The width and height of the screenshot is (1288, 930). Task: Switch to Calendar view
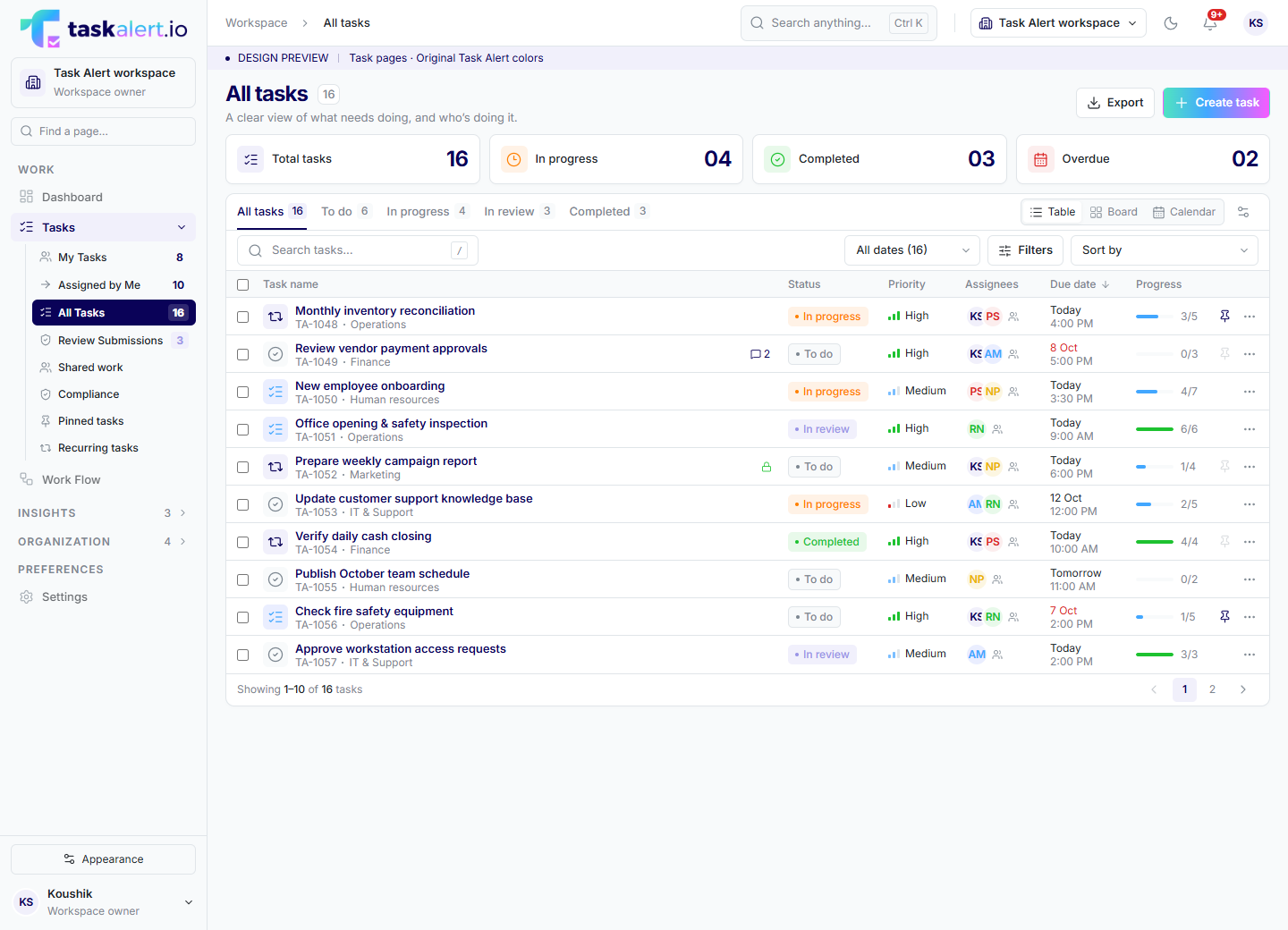[1184, 212]
